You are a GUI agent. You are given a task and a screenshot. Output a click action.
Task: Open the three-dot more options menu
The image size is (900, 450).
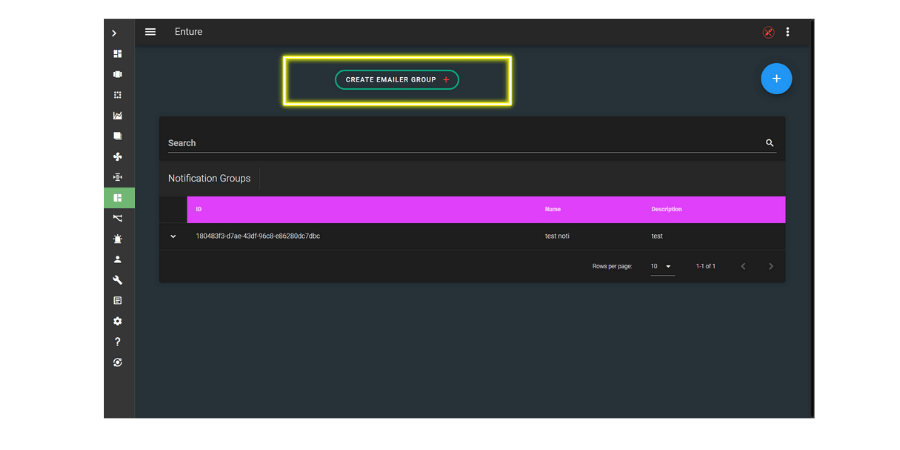[x=788, y=32]
